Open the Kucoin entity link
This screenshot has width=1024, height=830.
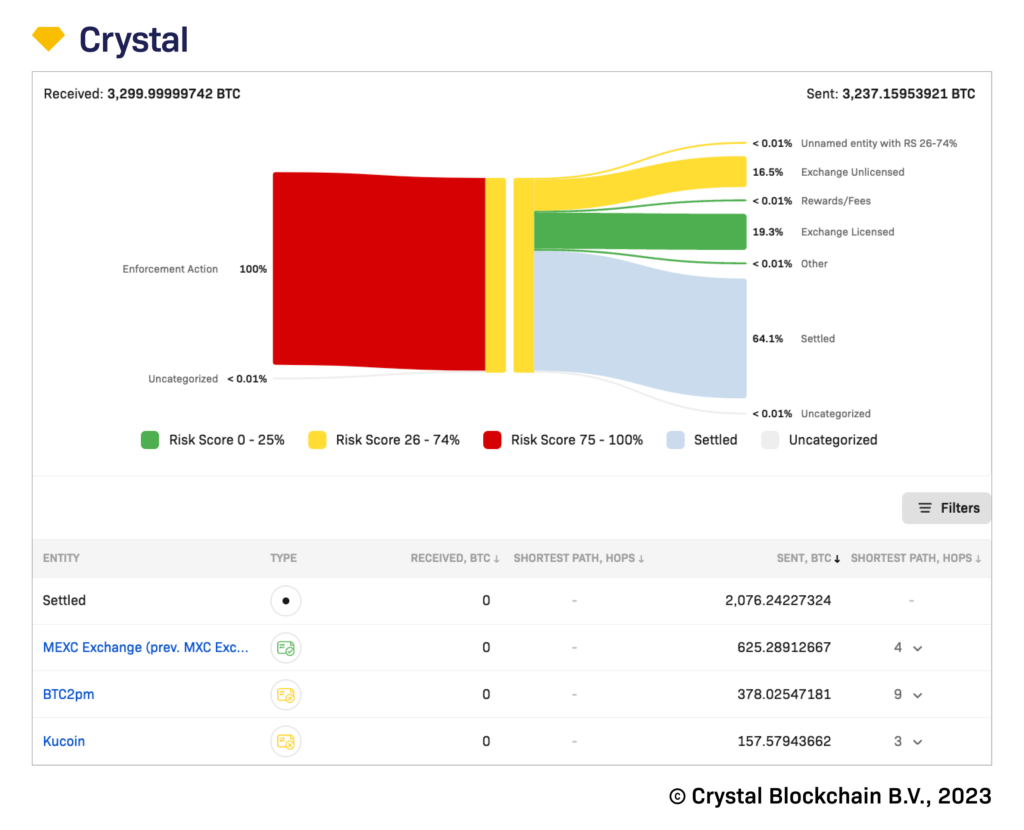64,742
